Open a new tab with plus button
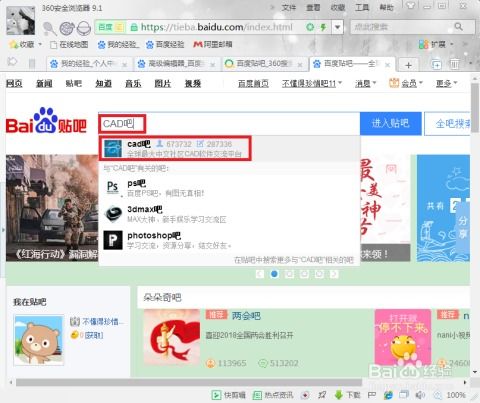Screen dimensions: 480x403 pos(408,64)
